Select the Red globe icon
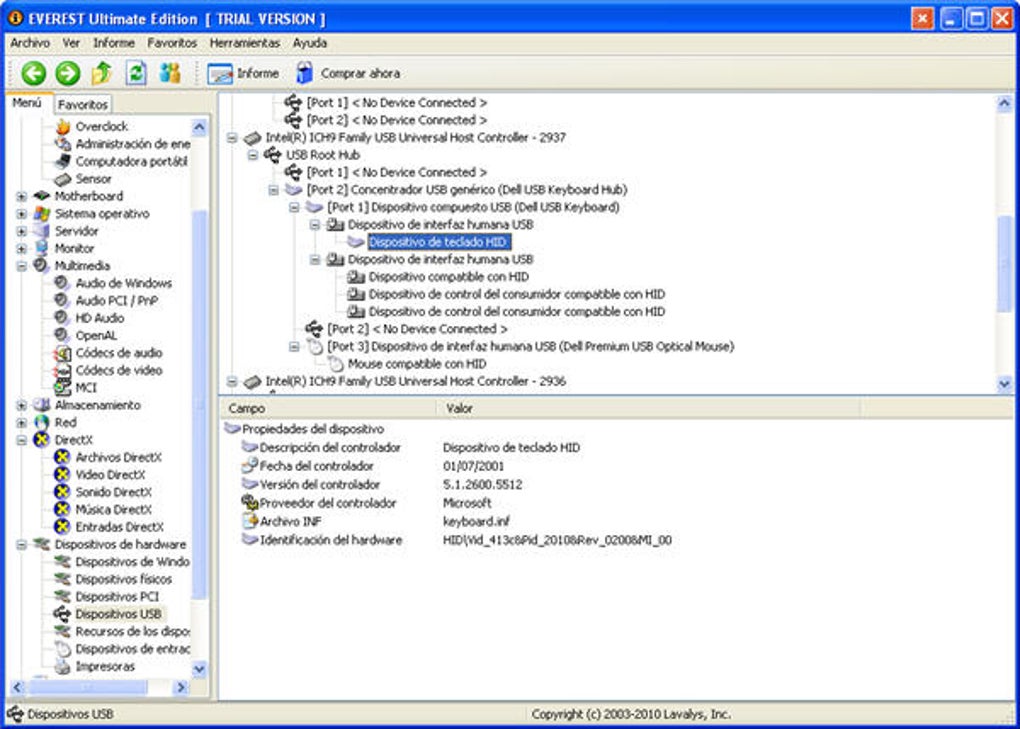The height and width of the screenshot is (729, 1020). pyautogui.click(x=42, y=423)
